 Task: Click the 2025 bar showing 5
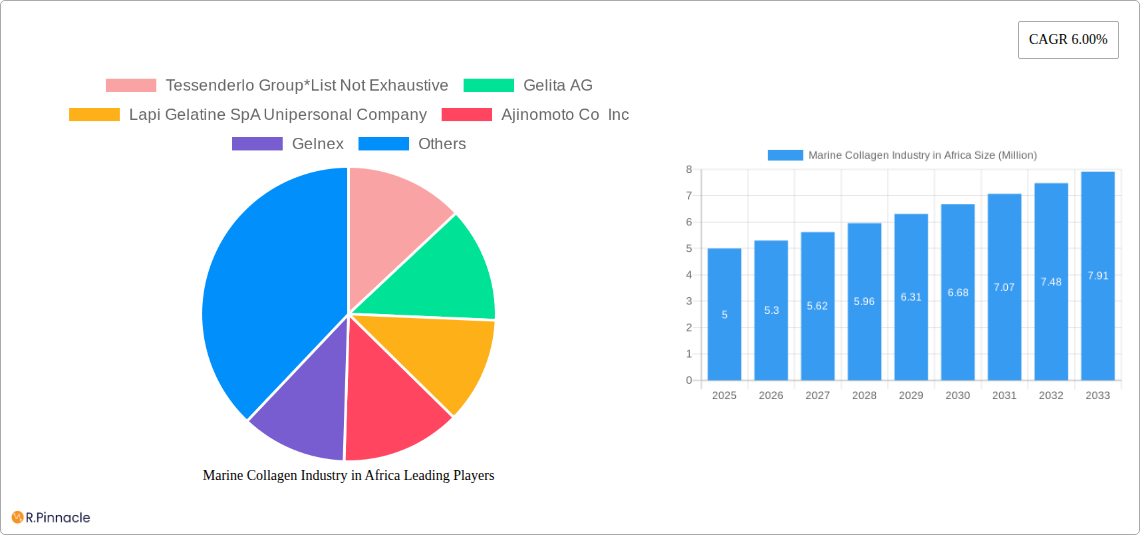pyautogui.click(x=724, y=314)
